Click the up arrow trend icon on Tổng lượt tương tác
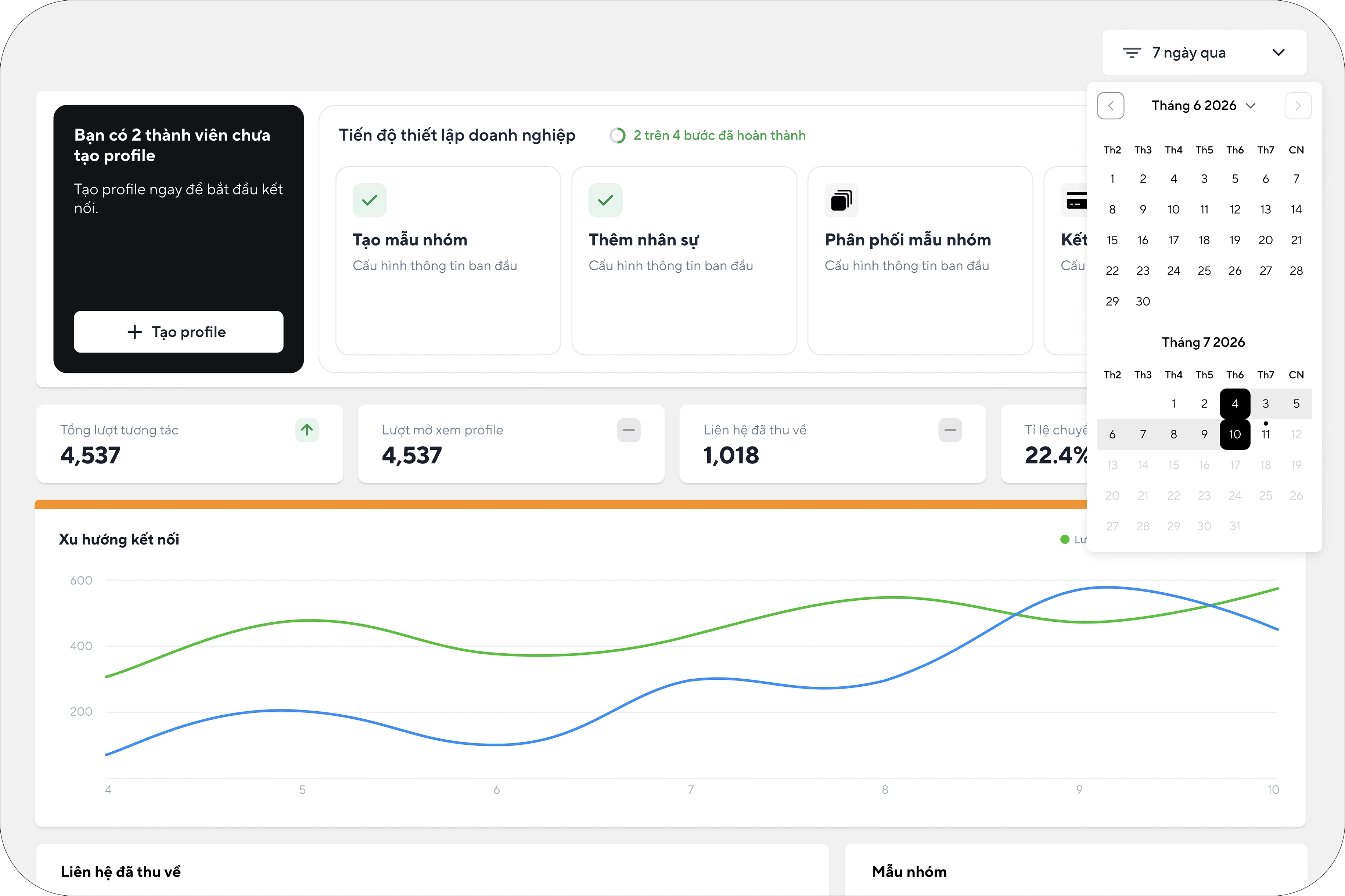Screen dimensions: 1345x896 [x=307, y=430]
